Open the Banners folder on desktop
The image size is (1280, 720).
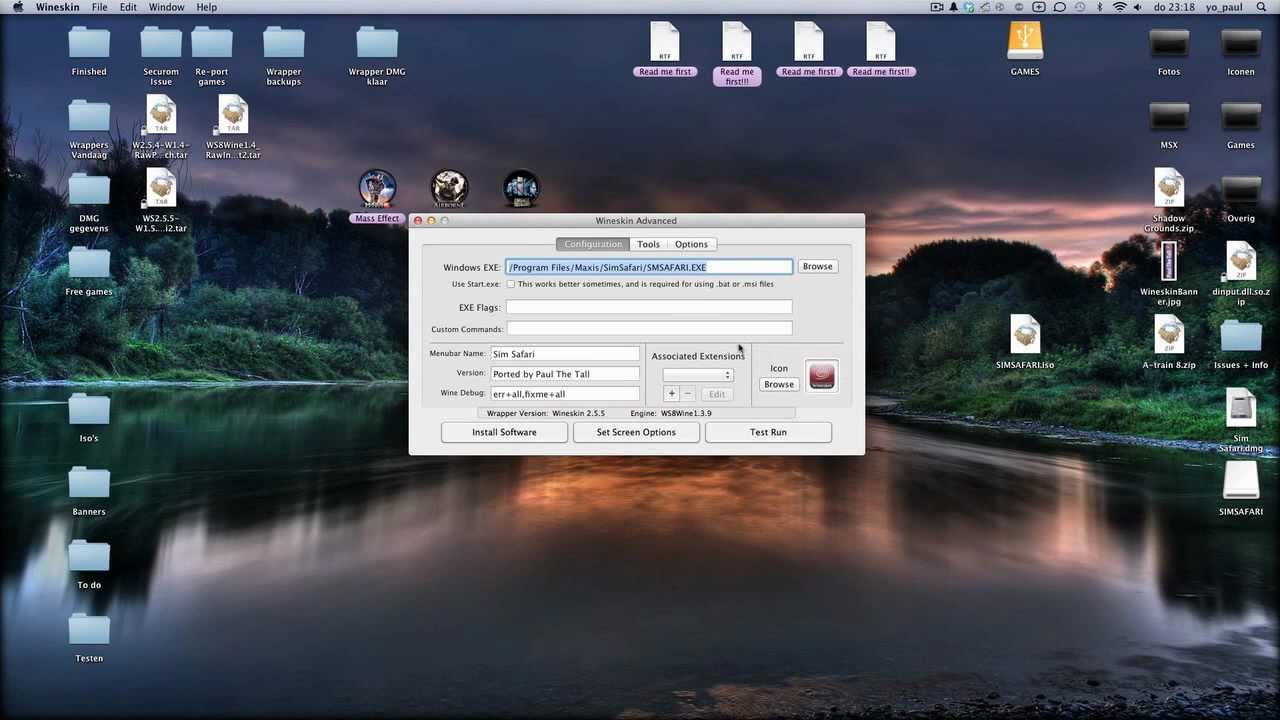click(x=89, y=483)
